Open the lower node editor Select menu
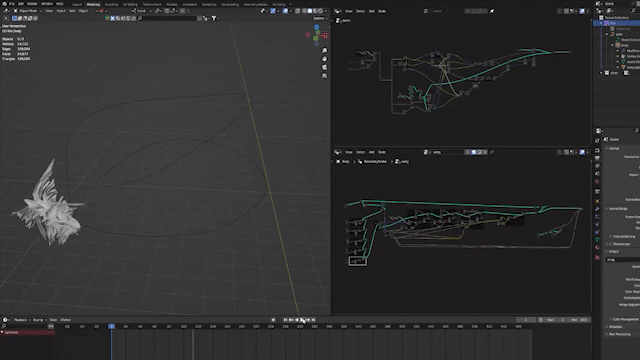Image resolution: width=640 pixels, height=360 pixels. click(360, 152)
